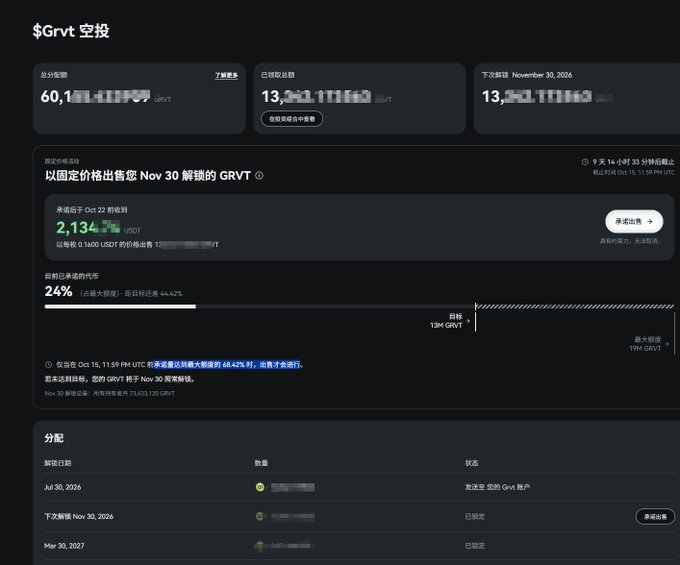The width and height of the screenshot is (680, 565).
Task: Click the clock icon beside countdown timer
Action: [585, 162]
